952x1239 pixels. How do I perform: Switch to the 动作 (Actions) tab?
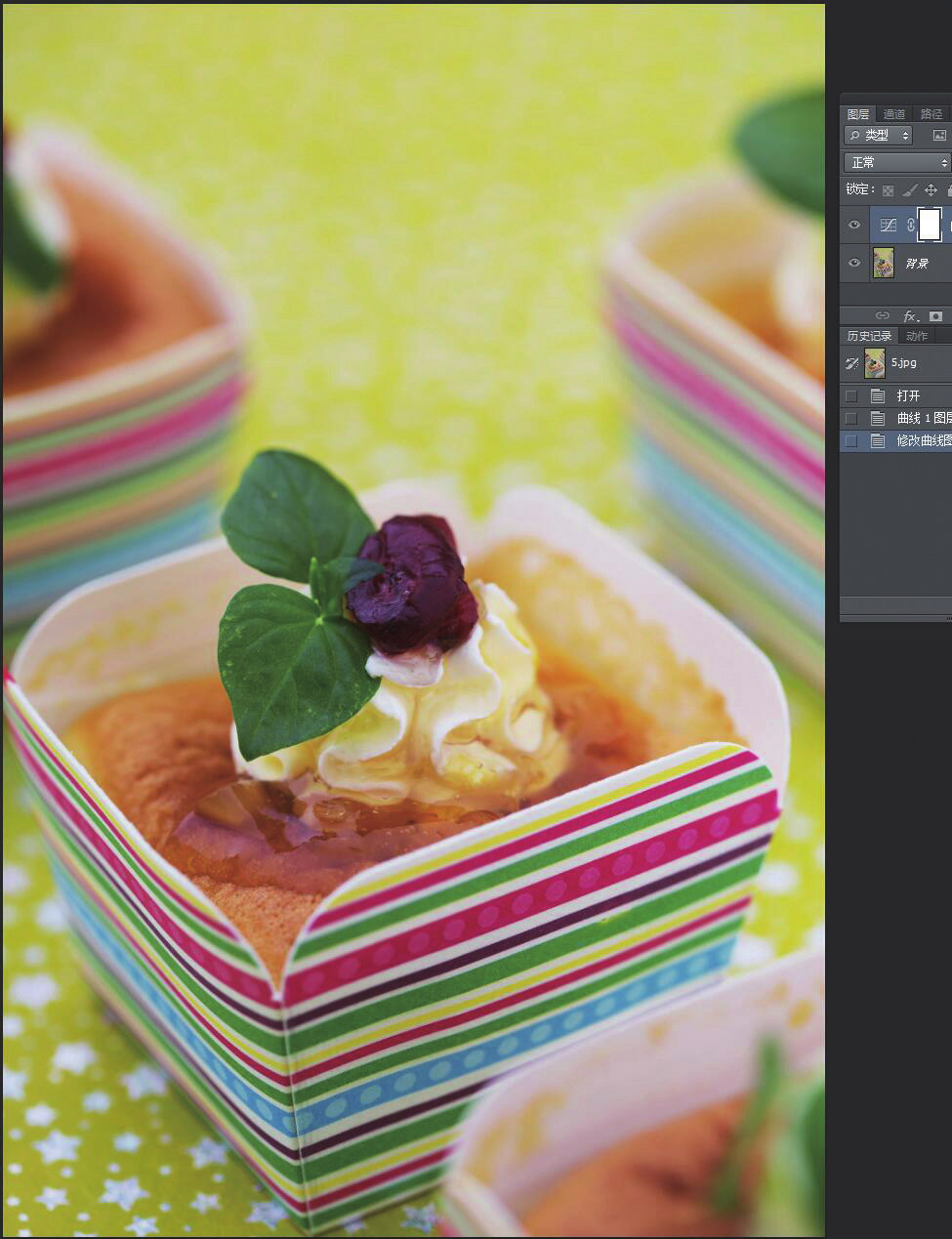[917, 336]
